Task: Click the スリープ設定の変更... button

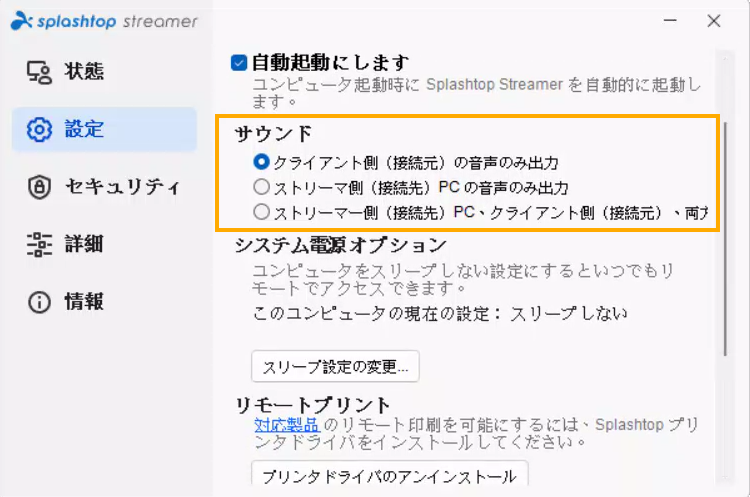Action: click(x=335, y=366)
